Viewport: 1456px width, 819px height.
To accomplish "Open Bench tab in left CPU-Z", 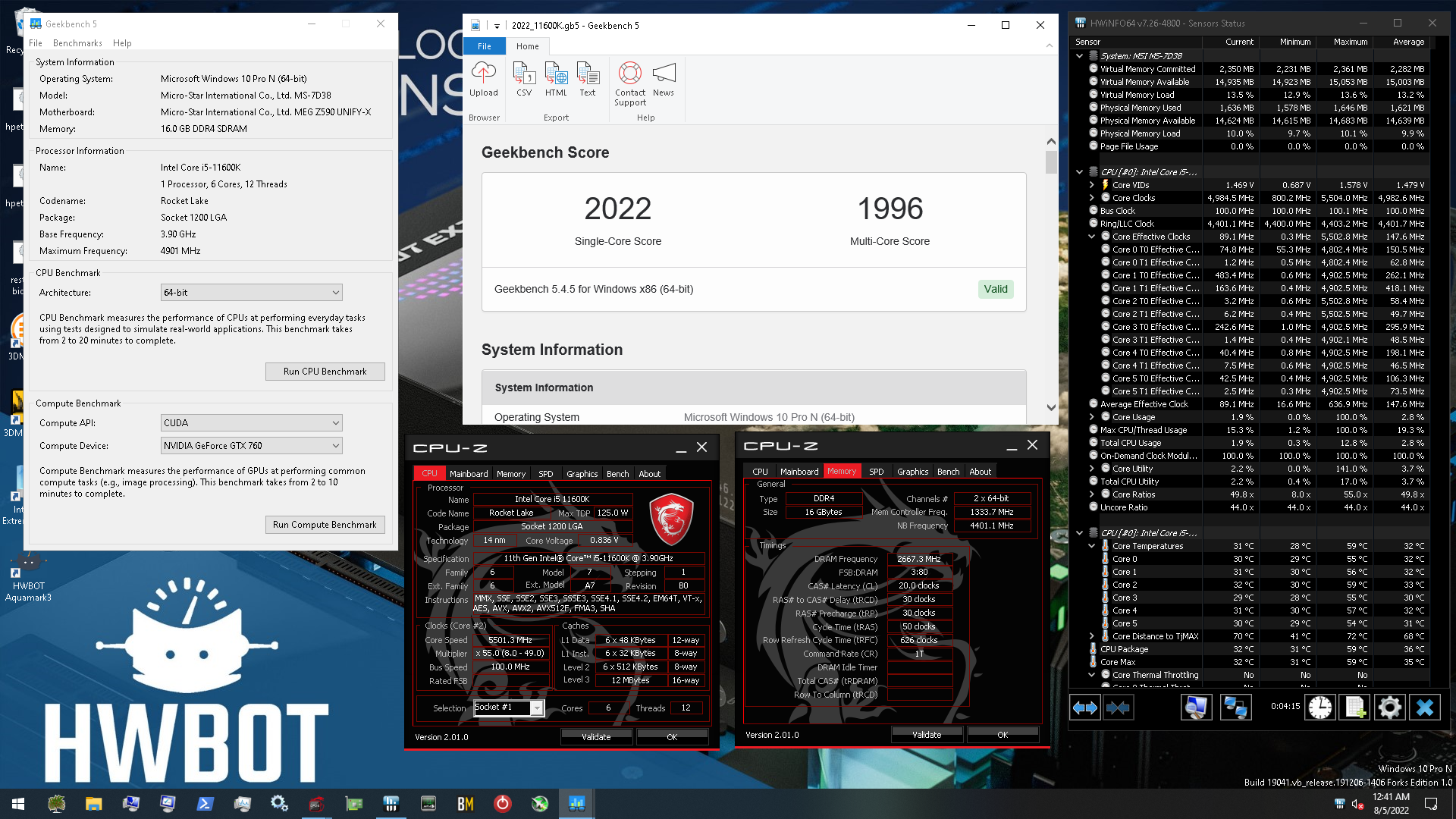I will point(617,474).
